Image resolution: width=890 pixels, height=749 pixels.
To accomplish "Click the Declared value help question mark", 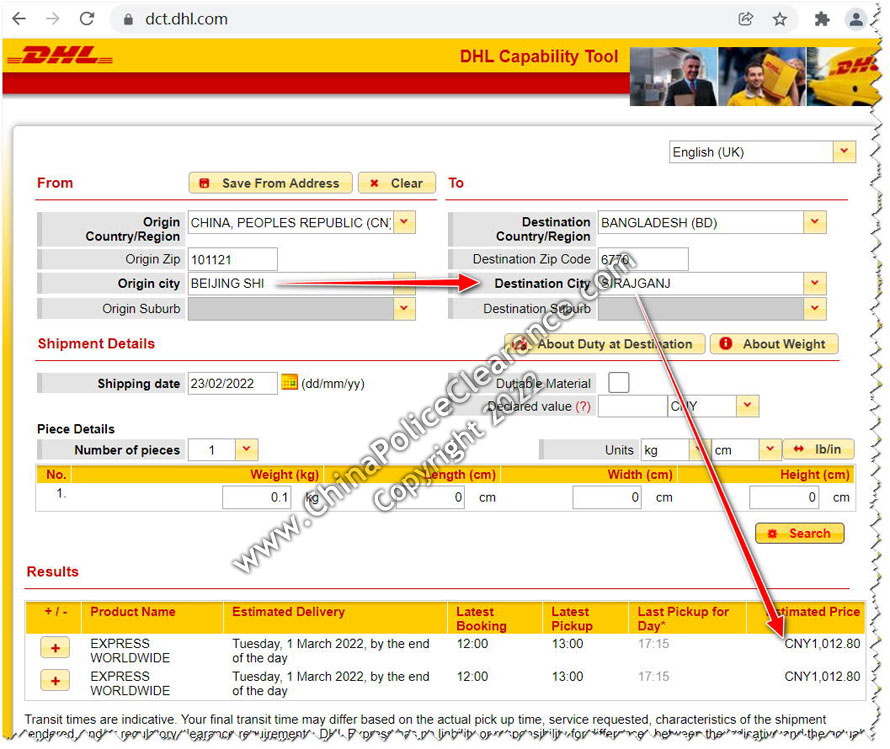I will point(583,406).
